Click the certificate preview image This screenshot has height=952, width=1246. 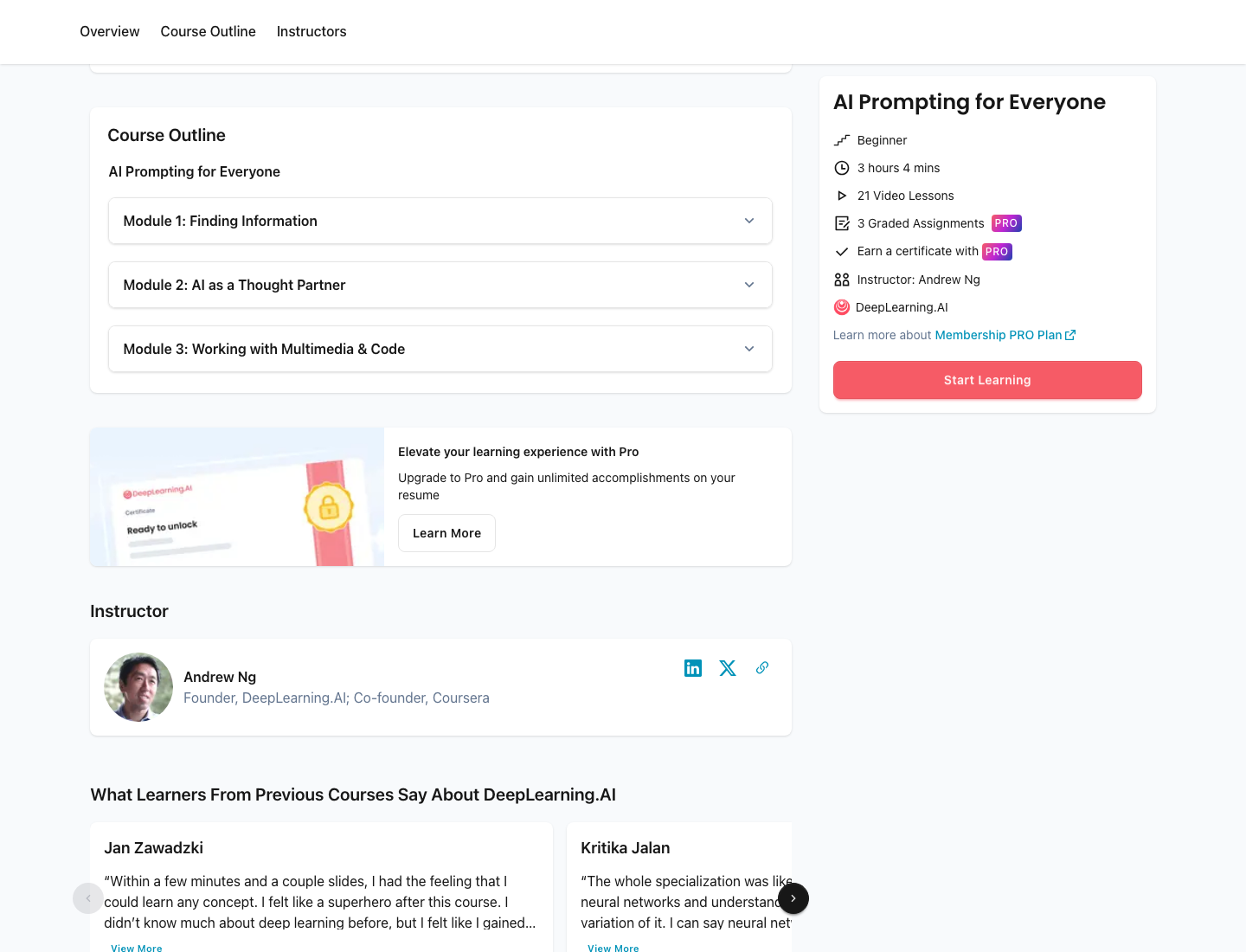[x=237, y=497]
